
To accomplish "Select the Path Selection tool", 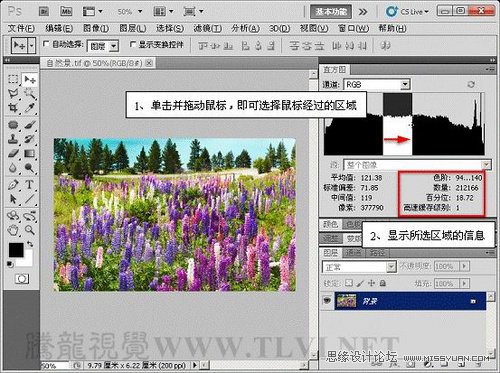I will click(13, 199).
